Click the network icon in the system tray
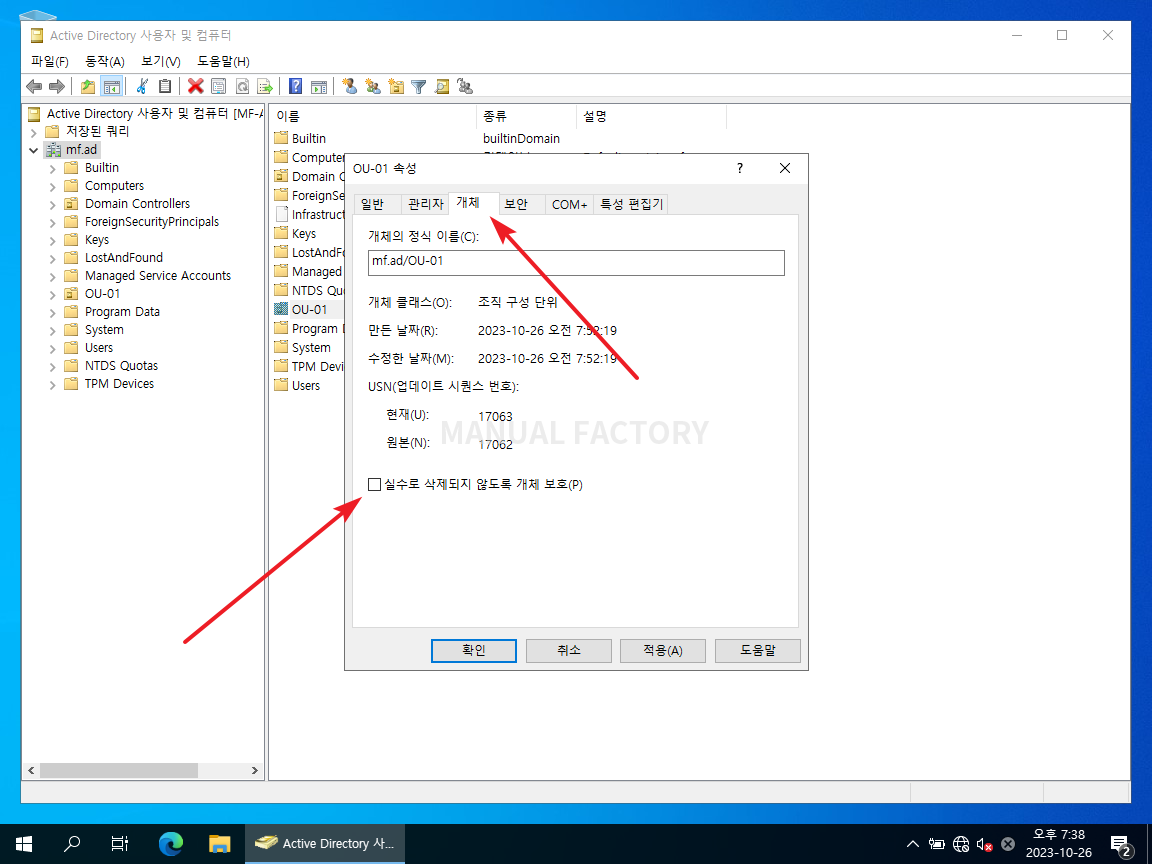The height and width of the screenshot is (864, 1152). [961, 844]
